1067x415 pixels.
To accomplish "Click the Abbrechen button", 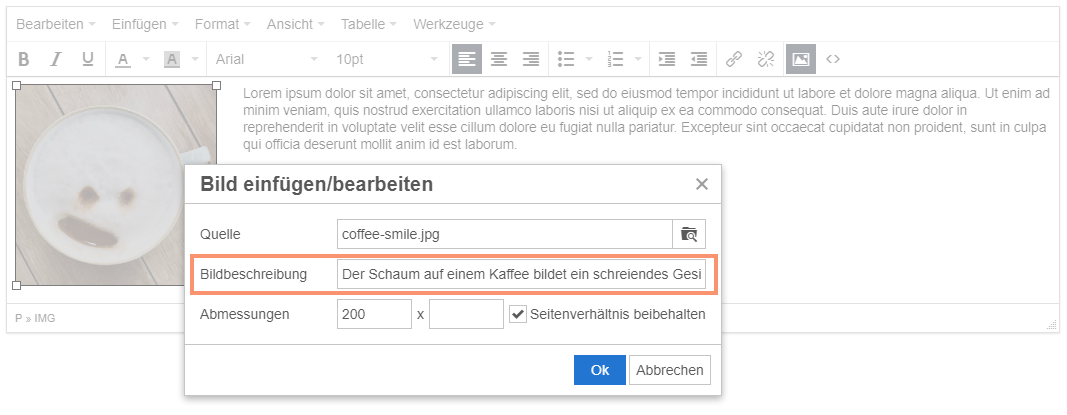I will (670, 370).
